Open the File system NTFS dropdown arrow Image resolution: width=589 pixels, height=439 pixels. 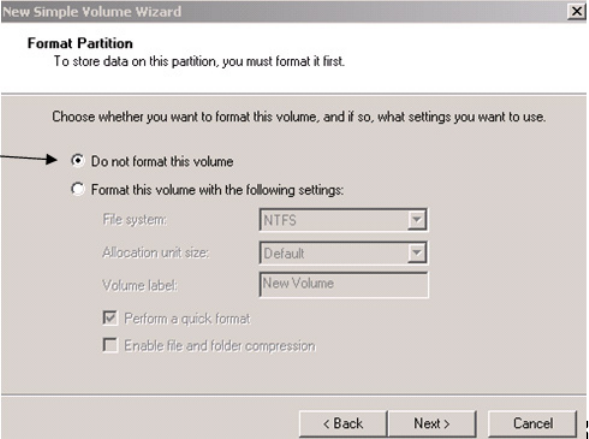coord(417,220)
